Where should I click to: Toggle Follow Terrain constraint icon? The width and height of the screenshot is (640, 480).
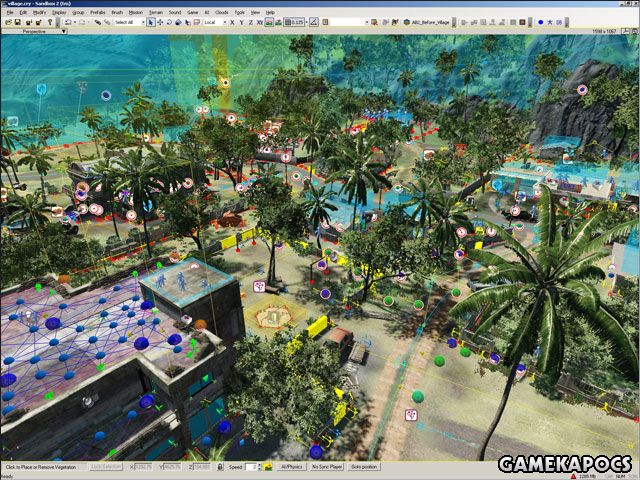269,22
